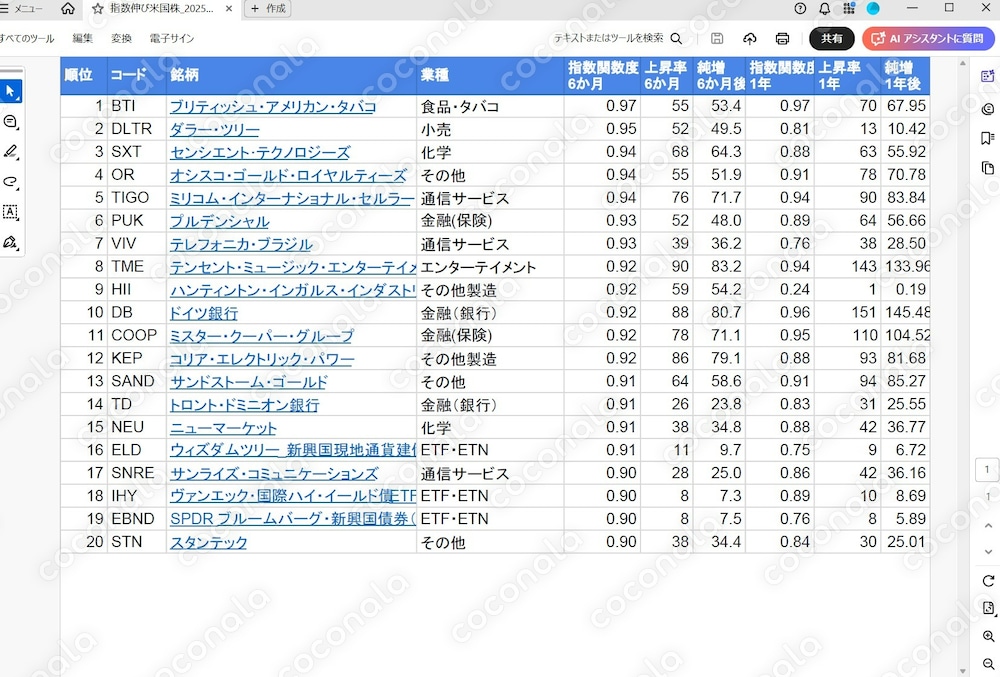1000x677 pixels.
Task: Open センシエント・テクノロジーズ link
Action: [x=260, y=152]
